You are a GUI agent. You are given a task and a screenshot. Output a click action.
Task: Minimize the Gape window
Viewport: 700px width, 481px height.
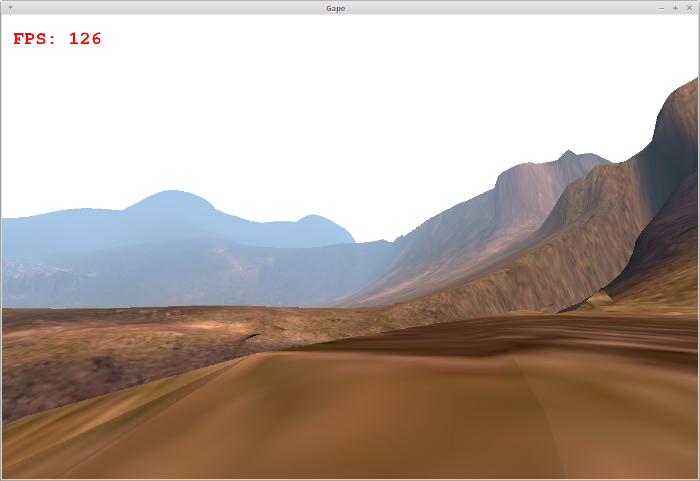click(x=662, y=8)
